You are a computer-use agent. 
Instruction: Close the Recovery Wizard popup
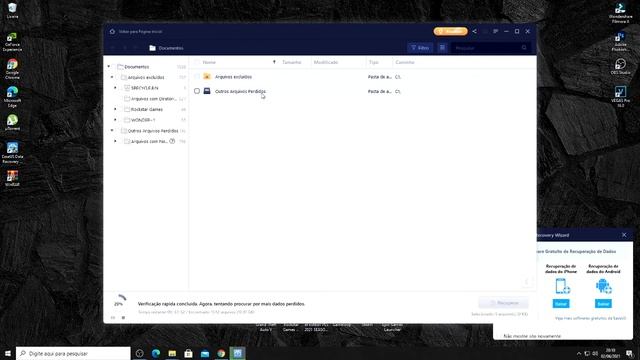(x=624, y=235)
